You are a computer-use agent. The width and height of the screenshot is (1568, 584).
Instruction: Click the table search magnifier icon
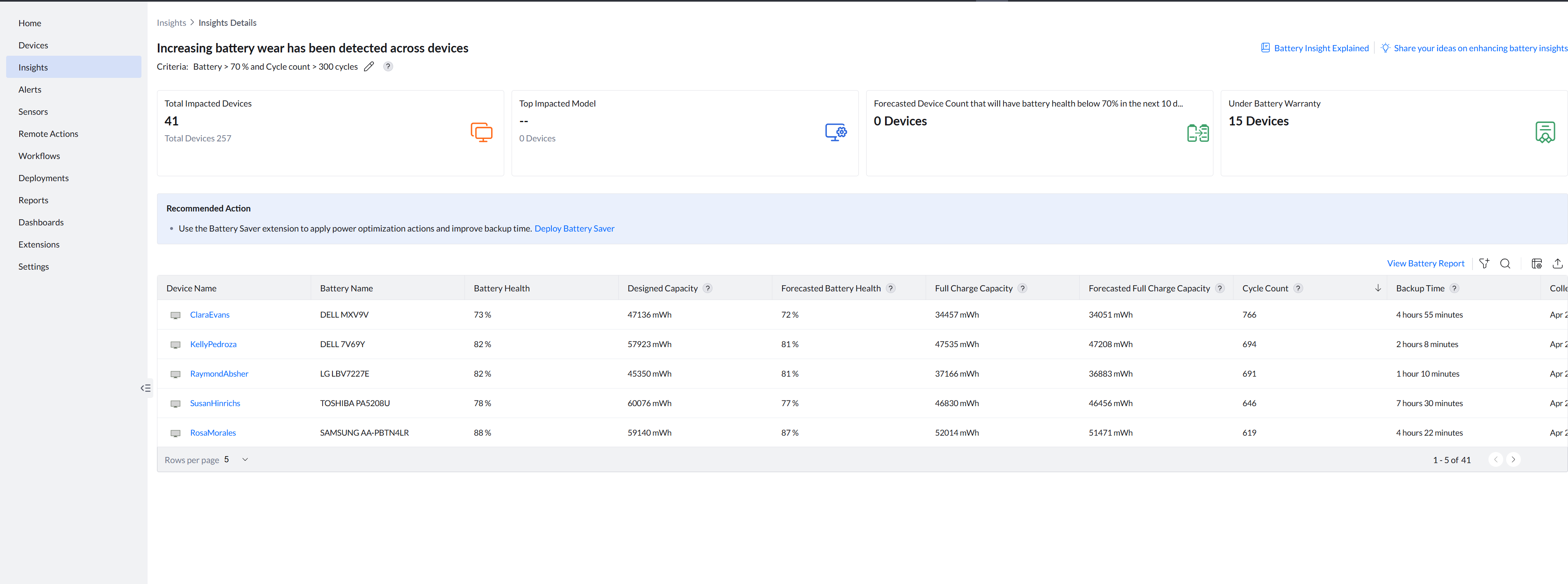[1505, 264]
